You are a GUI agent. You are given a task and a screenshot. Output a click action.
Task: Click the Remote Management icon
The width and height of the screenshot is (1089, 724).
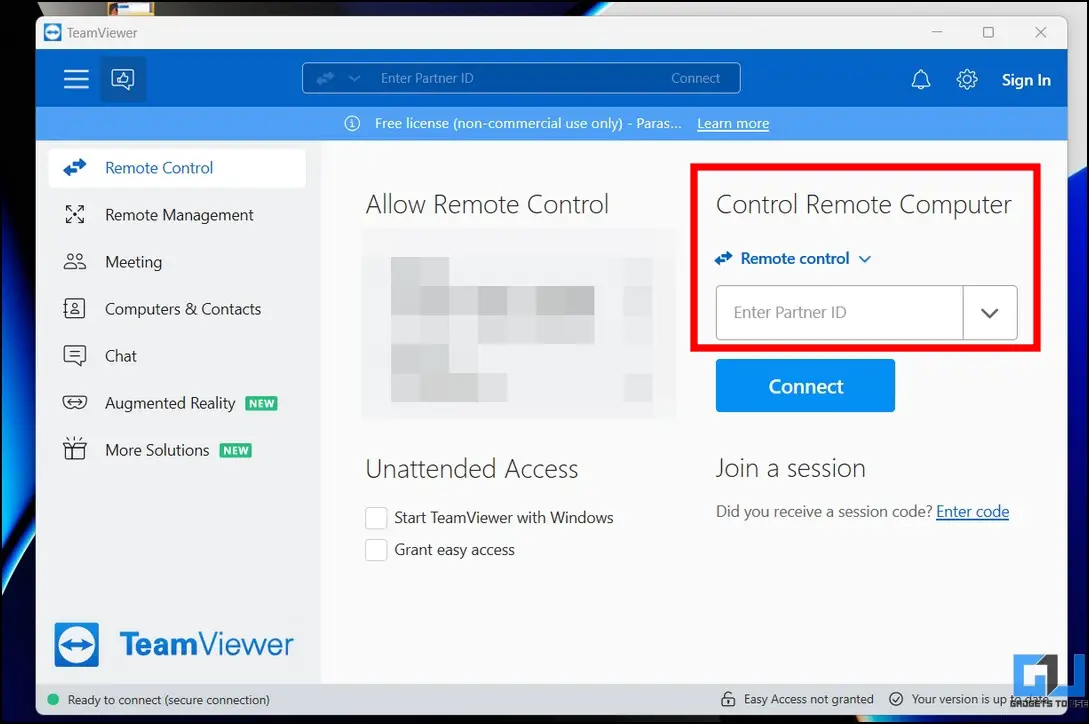point(75,215)
